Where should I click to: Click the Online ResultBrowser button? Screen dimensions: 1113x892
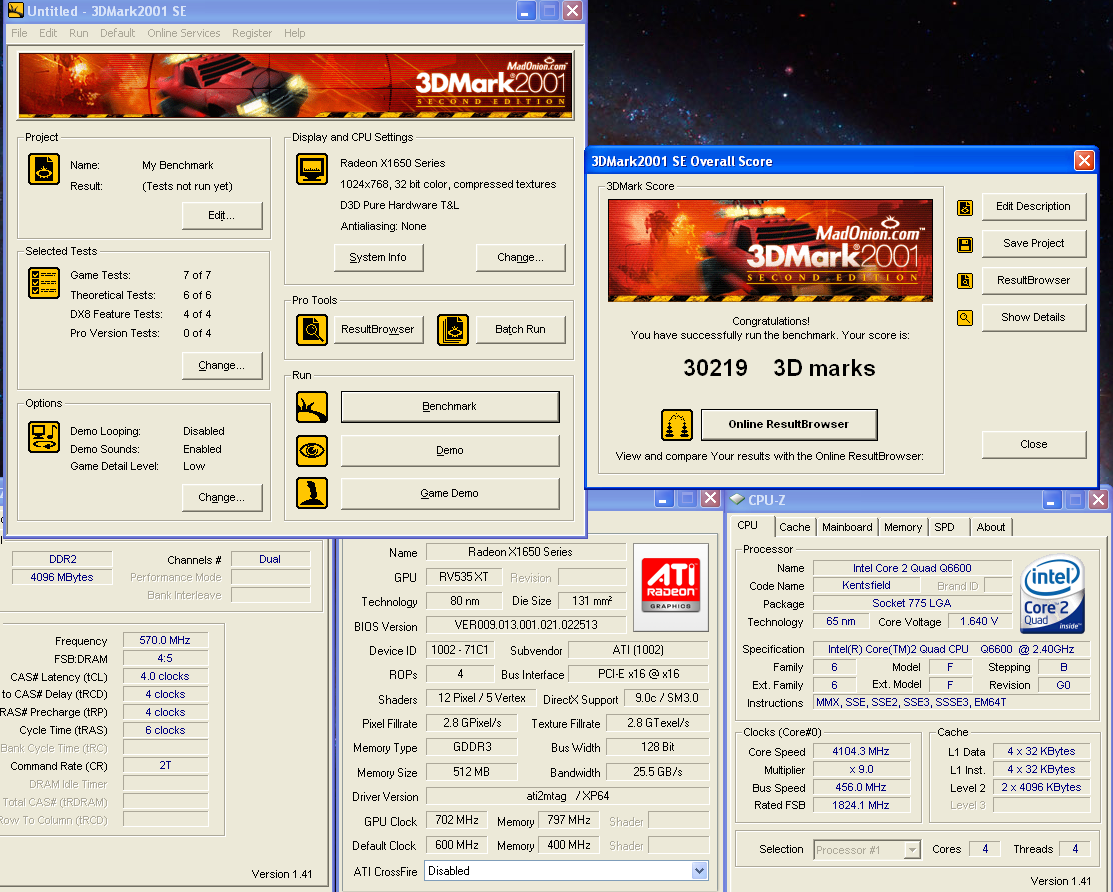(x=789, y=424)
